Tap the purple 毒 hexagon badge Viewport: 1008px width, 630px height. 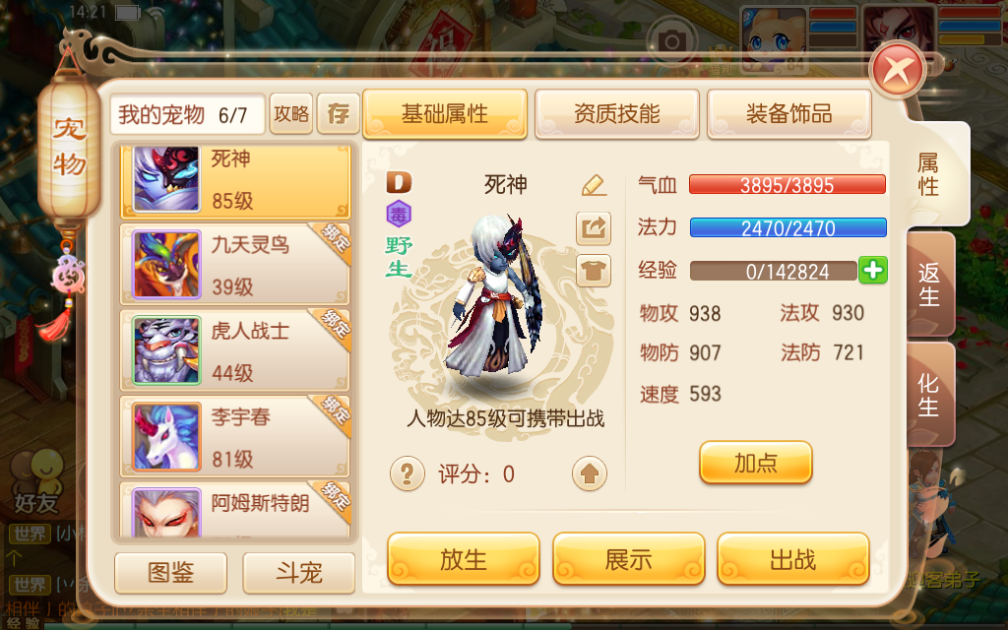399,214
